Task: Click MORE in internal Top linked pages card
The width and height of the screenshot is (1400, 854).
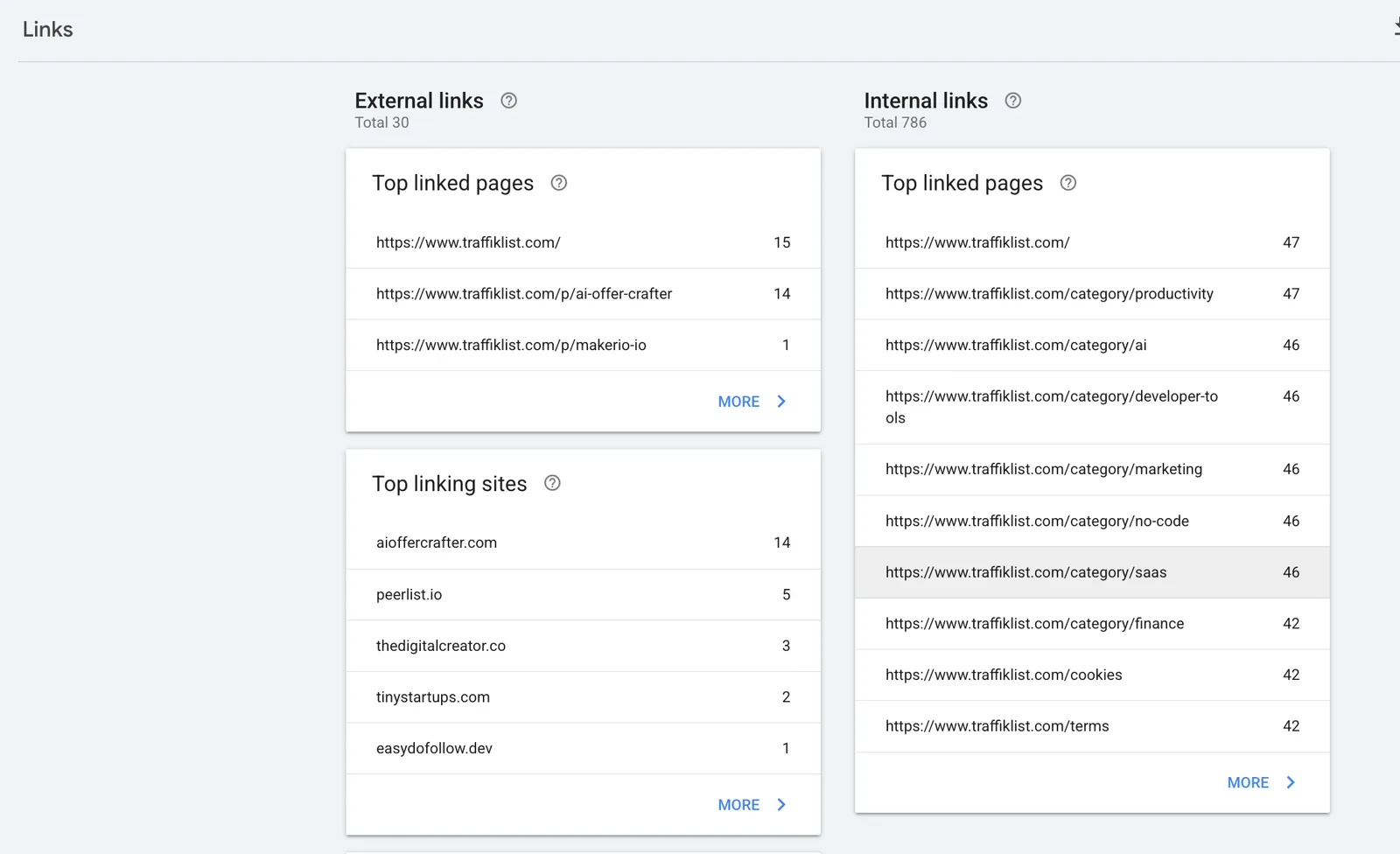Action: point(1248,783)
